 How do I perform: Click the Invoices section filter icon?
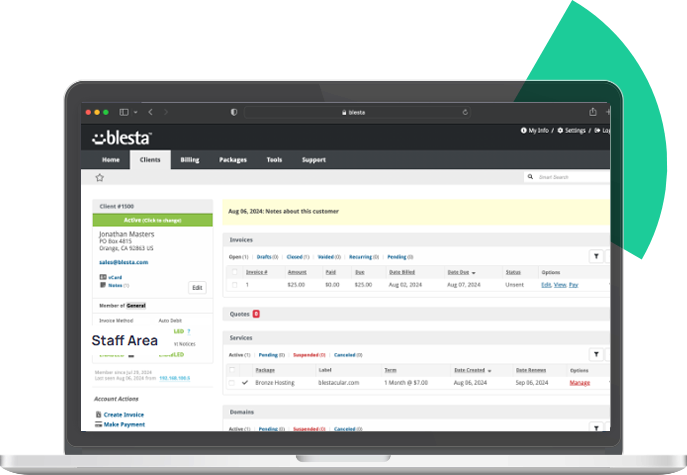[x=596, y=256]
